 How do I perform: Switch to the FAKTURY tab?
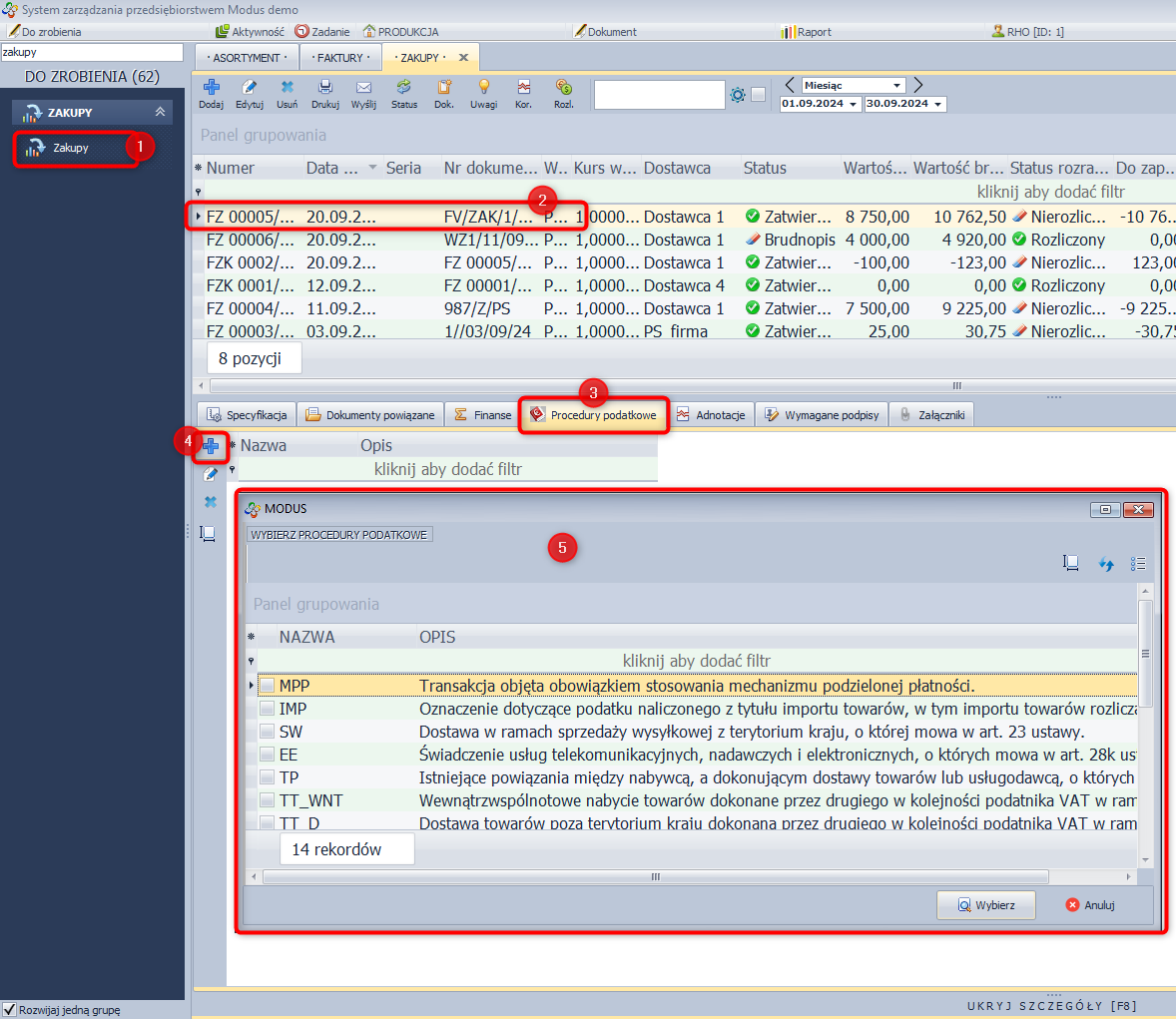click(x=340, y=58)
